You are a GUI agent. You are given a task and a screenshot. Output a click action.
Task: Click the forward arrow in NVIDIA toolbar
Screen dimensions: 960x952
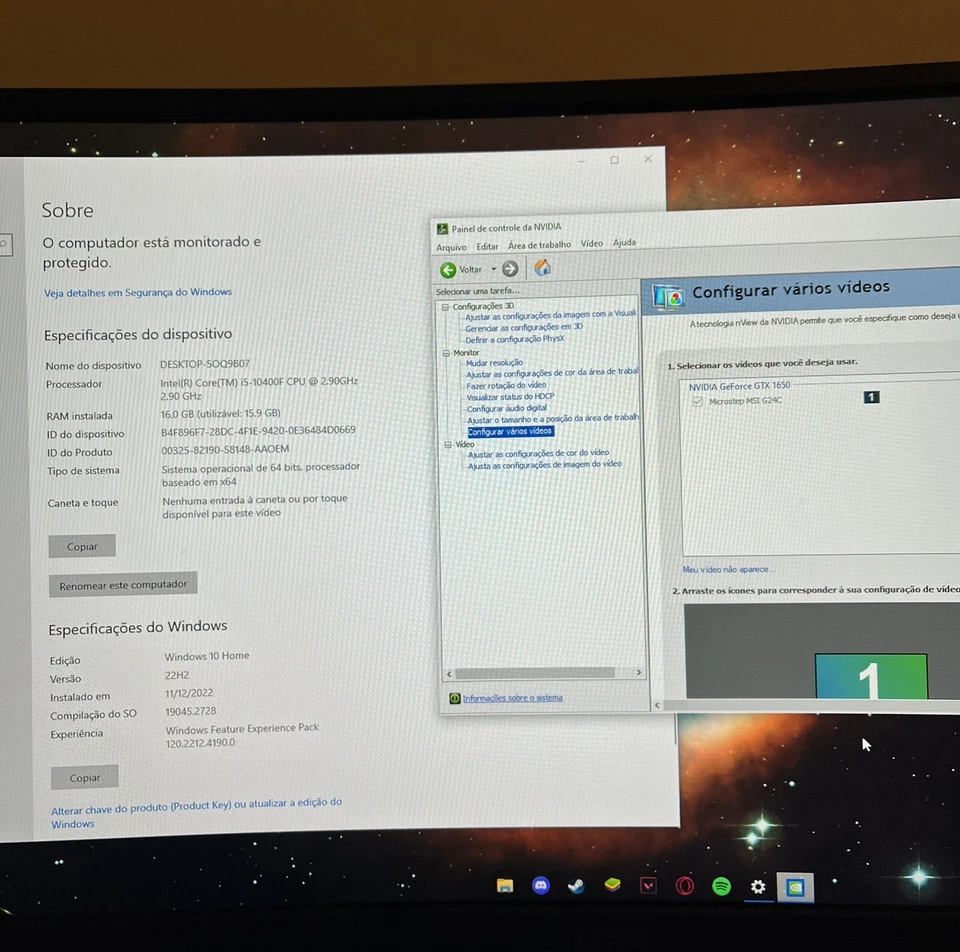(510, 269)
